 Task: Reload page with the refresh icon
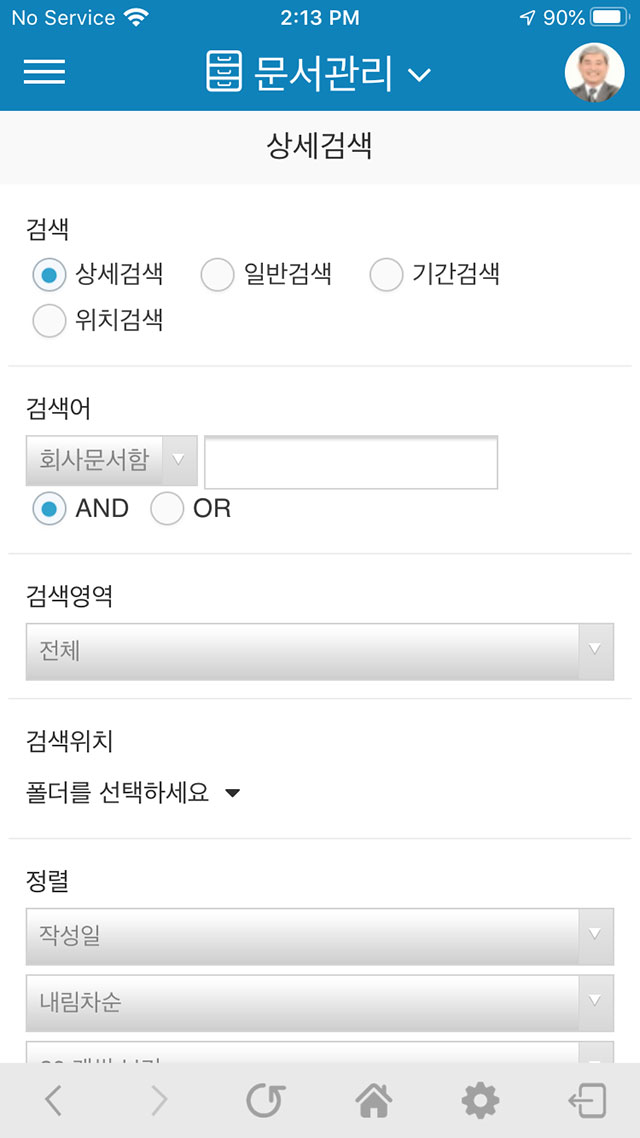click(266, 1101)
